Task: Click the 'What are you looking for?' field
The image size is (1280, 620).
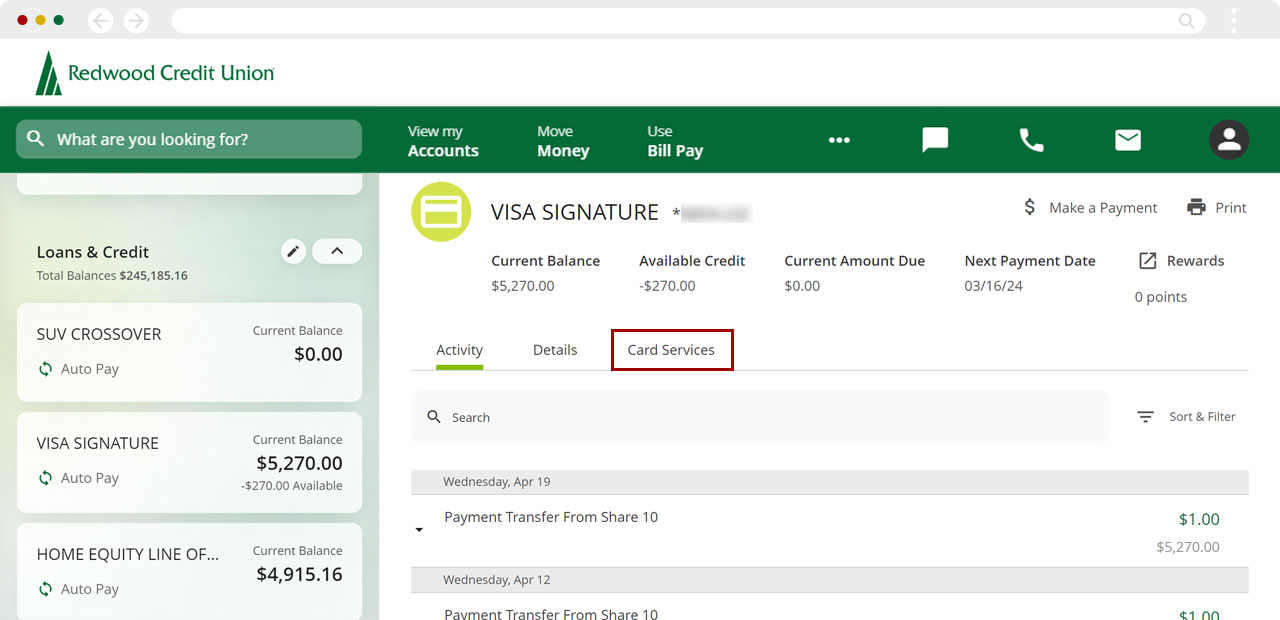Action: (x=189, y=139)
